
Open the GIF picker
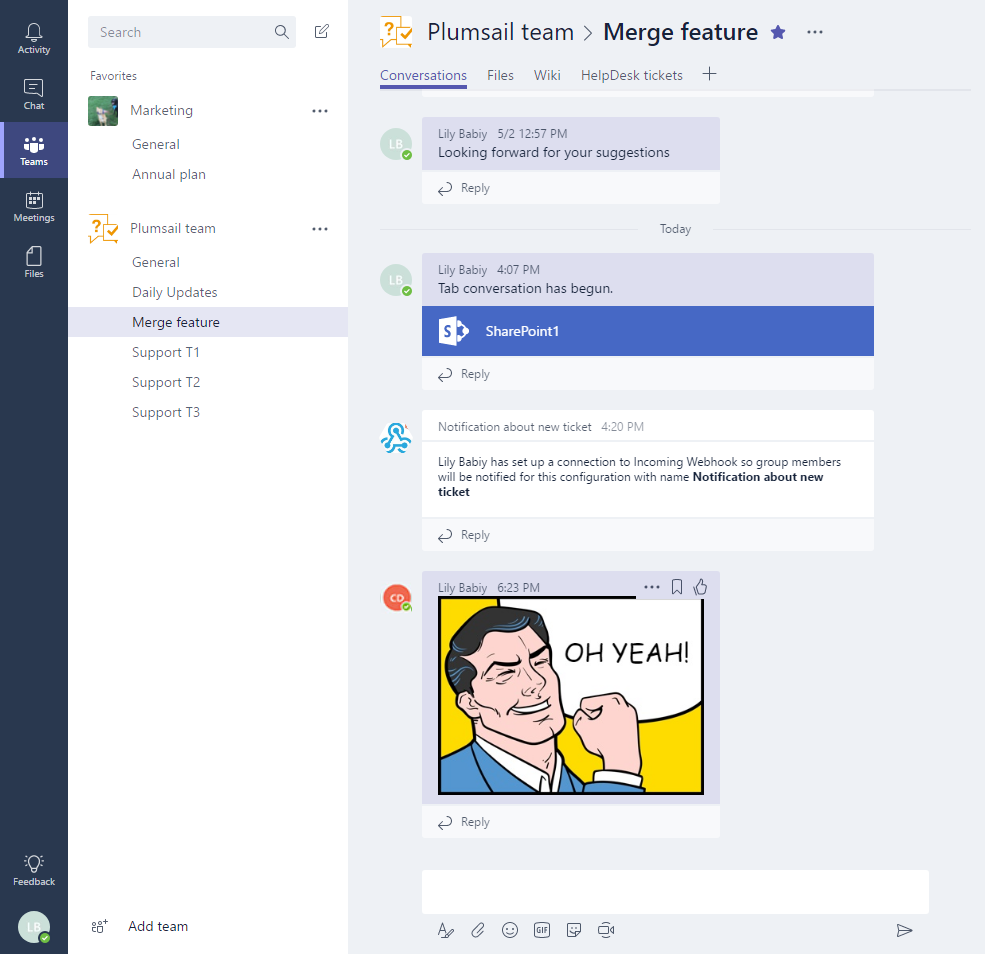541,930
